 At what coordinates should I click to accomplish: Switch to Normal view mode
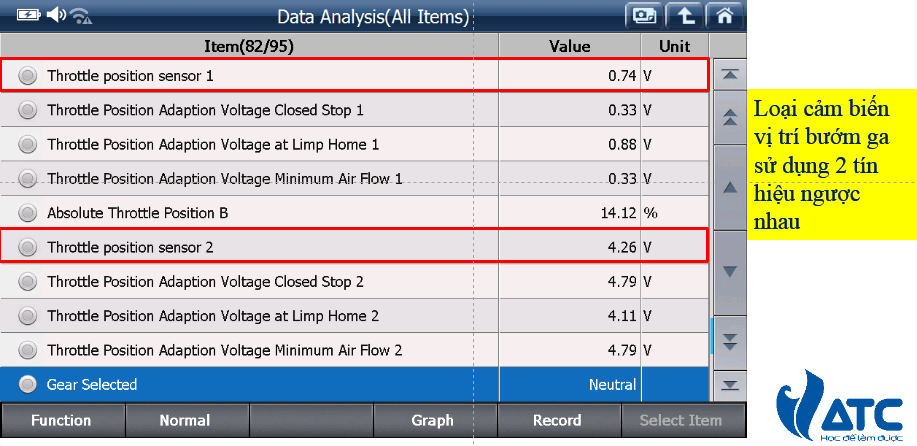[185, 421]
